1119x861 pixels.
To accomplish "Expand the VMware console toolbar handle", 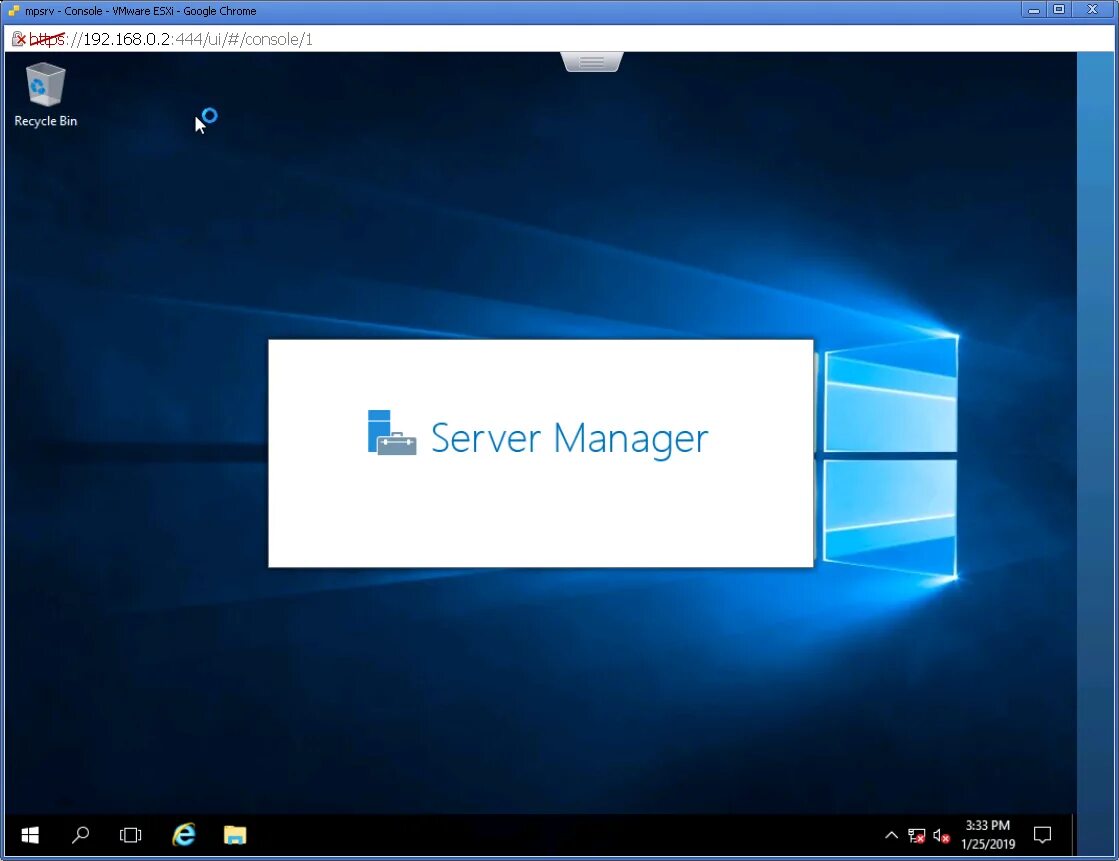I will click(x=592, y=62).
